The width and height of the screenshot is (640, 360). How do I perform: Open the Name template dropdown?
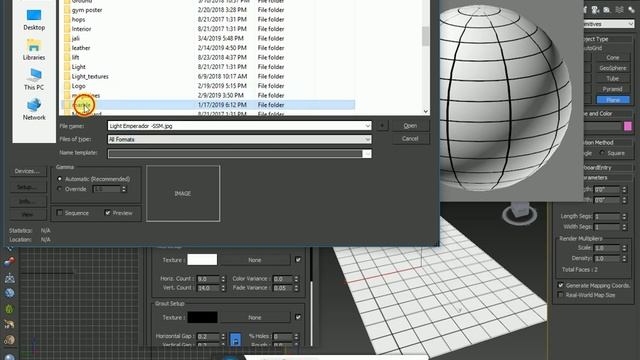click(x=367, y=153)
